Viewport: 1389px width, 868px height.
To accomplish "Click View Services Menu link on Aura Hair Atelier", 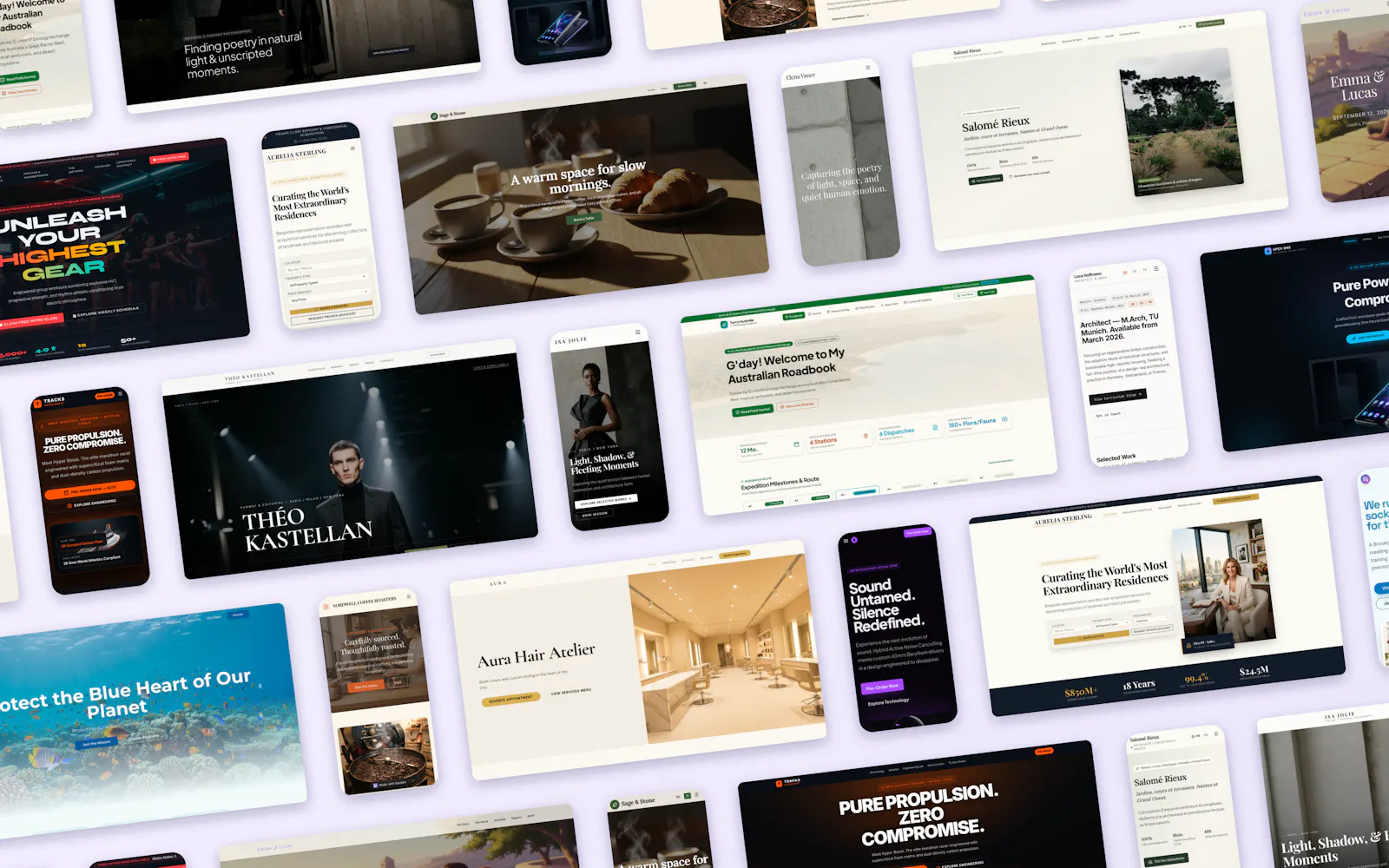I will 570,692.
